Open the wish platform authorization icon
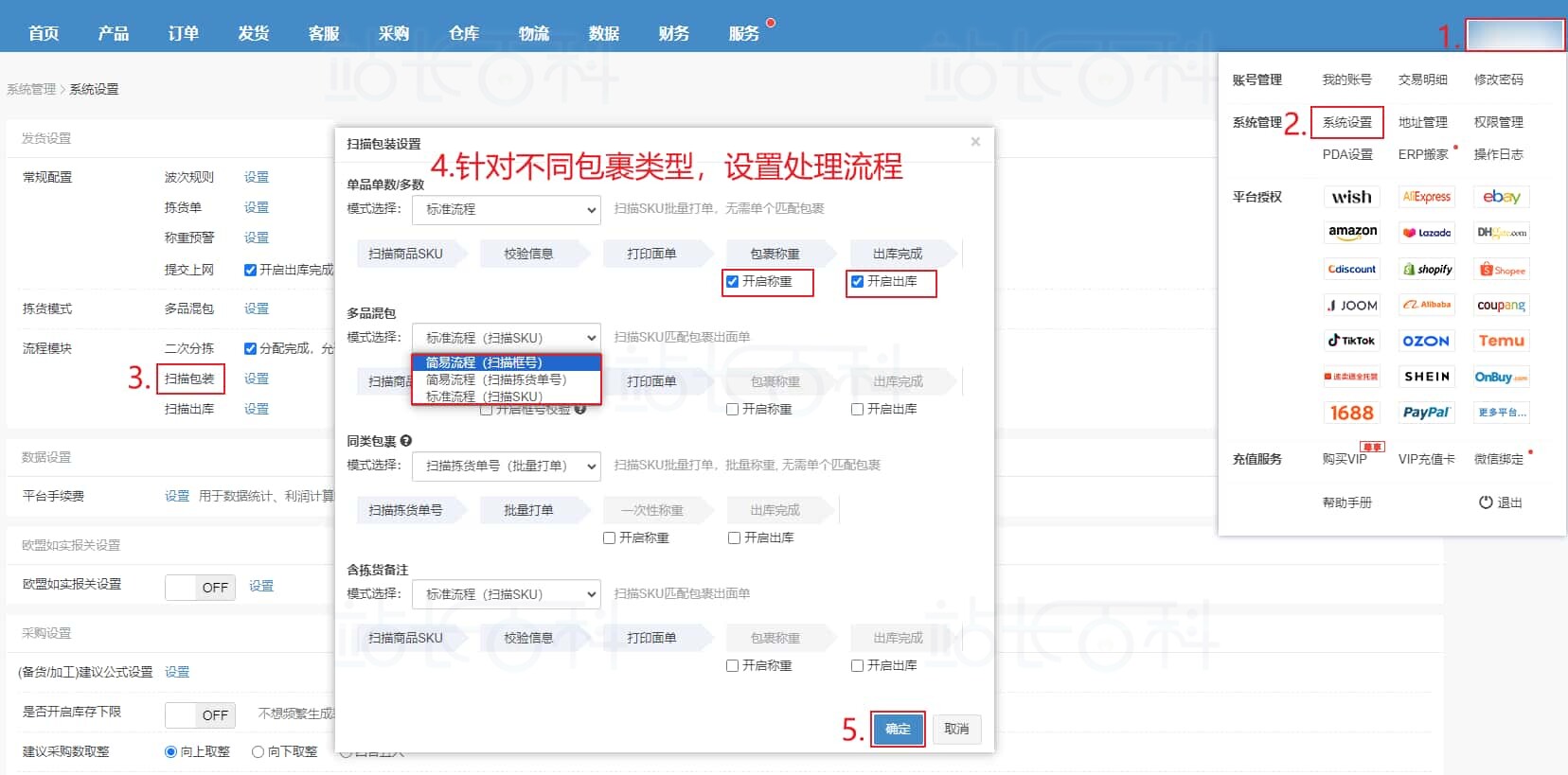The height and width of the screenshot is (775, 1568). 1351,197
